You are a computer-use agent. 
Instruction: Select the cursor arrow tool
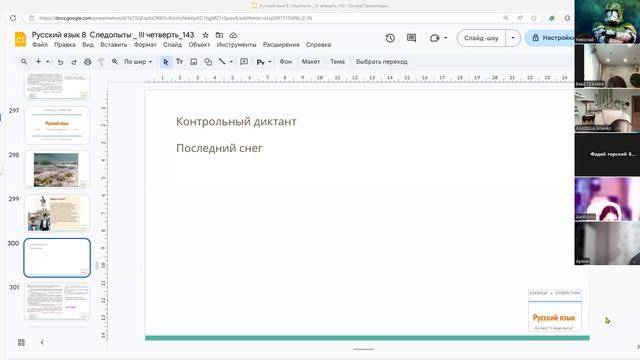pos(166,62)
